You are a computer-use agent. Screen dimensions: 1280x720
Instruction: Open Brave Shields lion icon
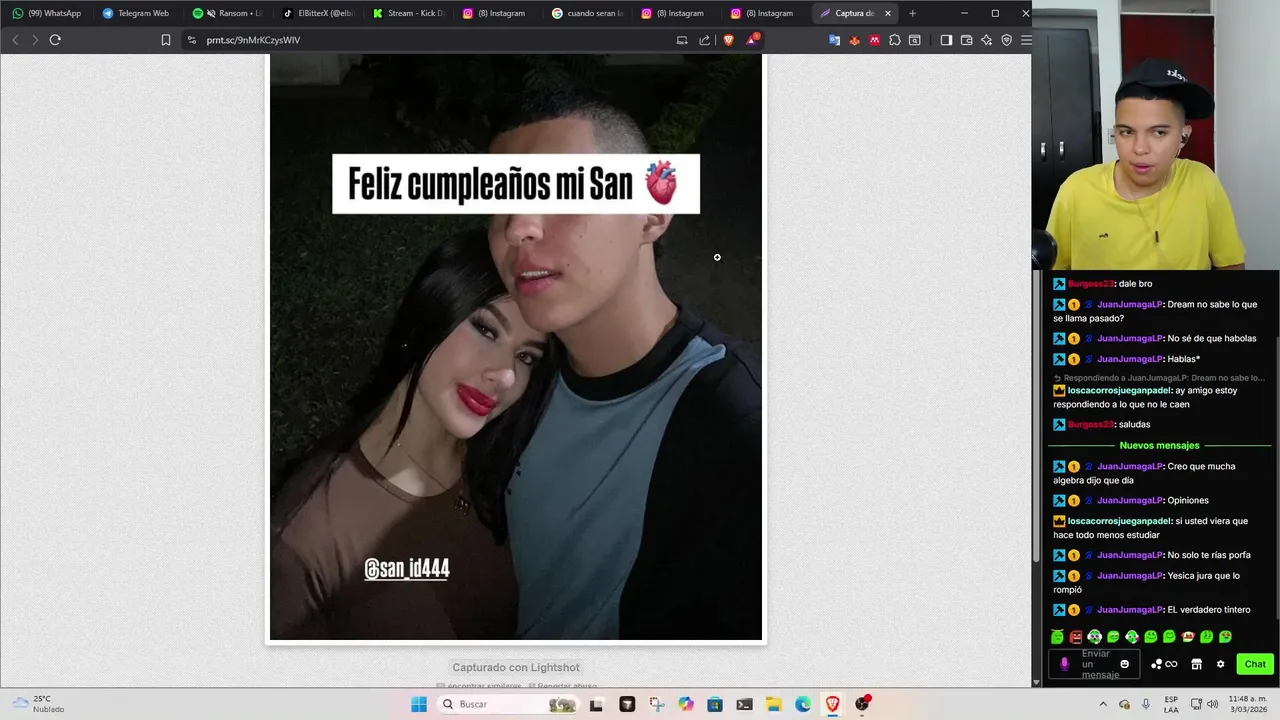coord(728,40)
